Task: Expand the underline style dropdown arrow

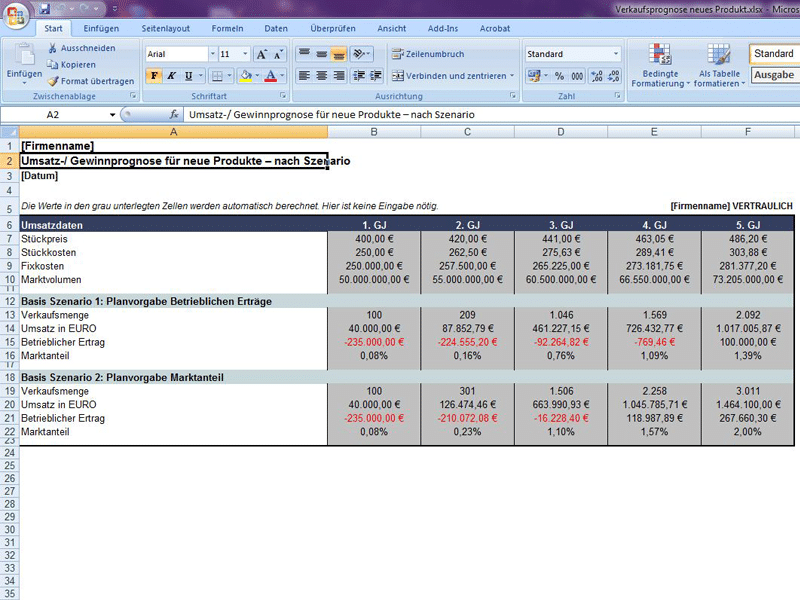Action: click(x=201, y=76)
